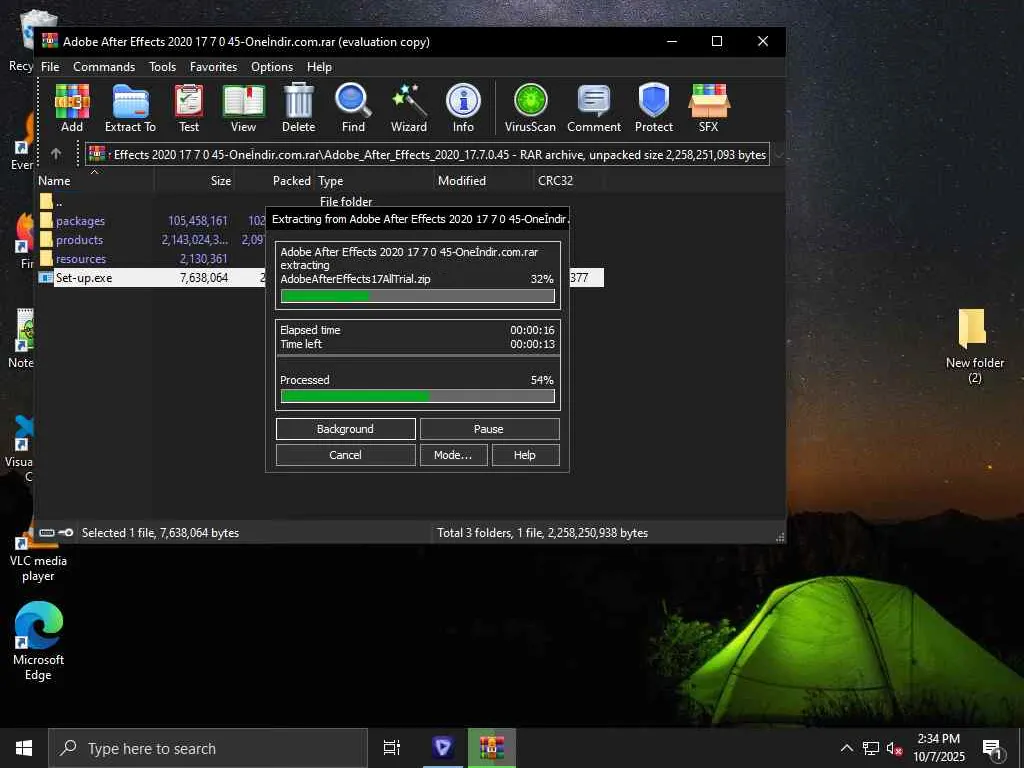Click the Mode... button

click(x=453, y=455)
